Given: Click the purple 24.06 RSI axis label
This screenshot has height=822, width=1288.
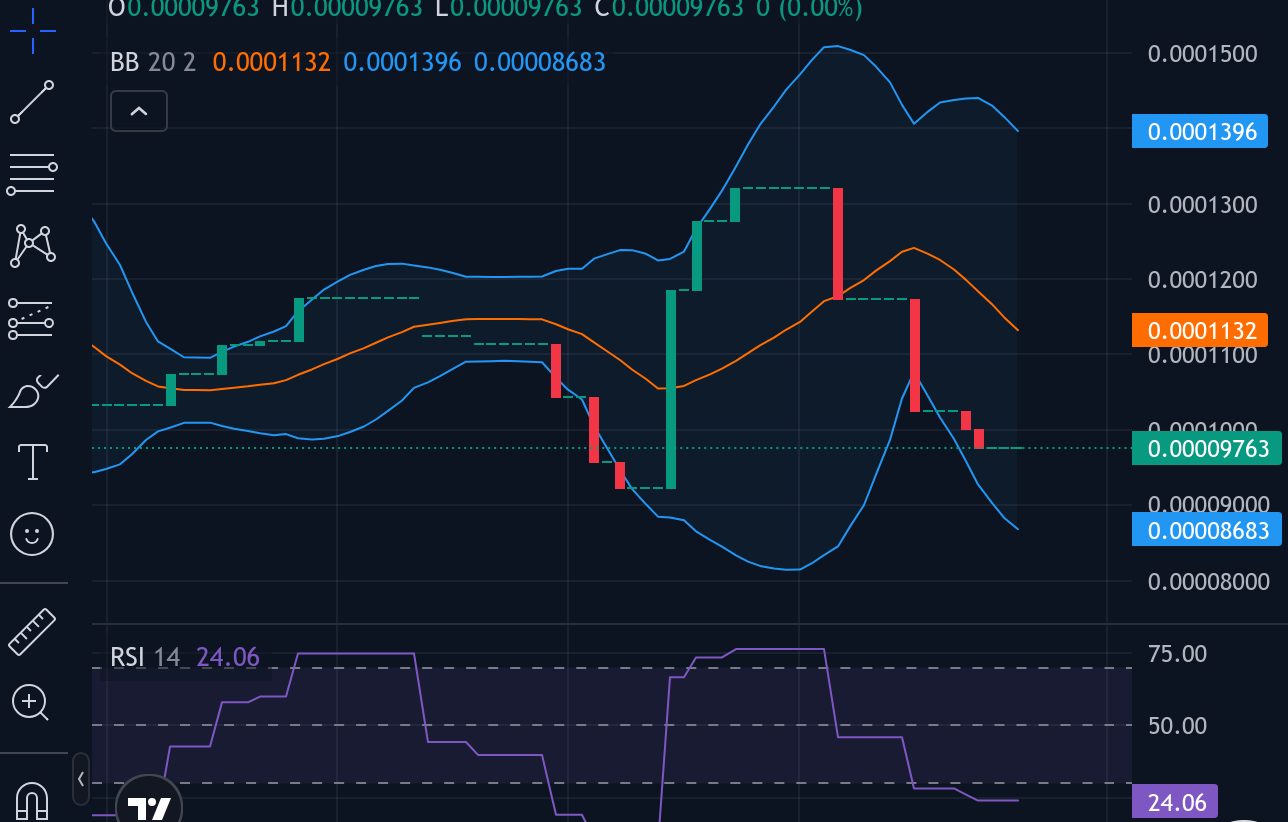Looking at the screenshot, I should (1175, 802).
